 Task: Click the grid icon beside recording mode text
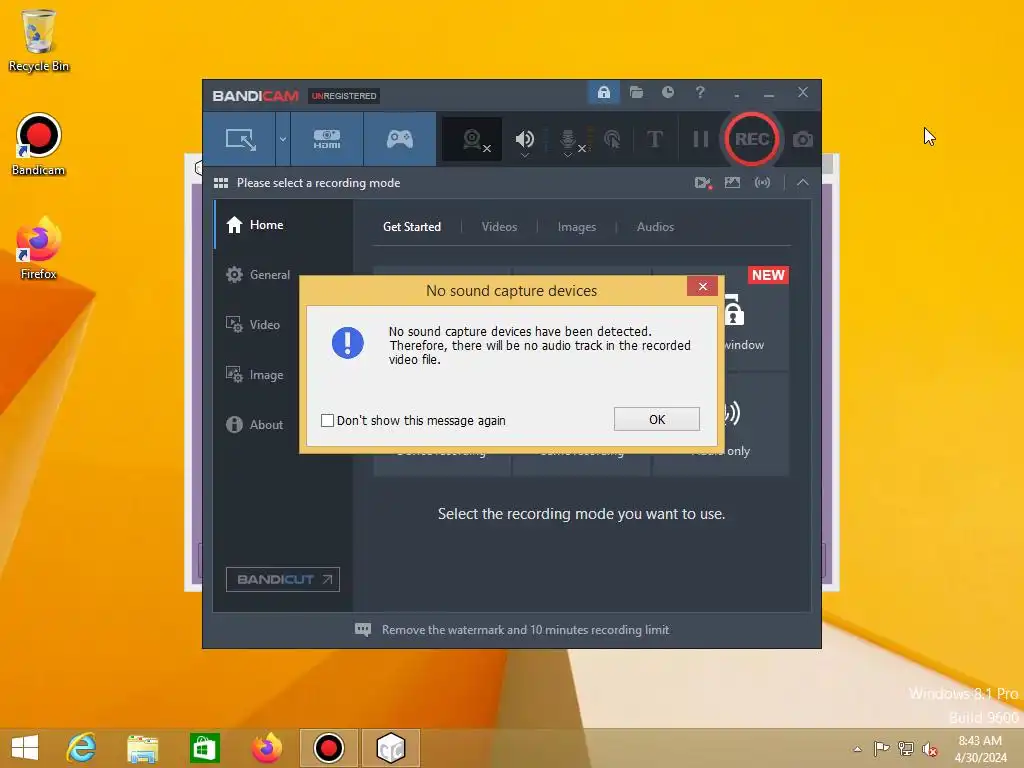pos(221,183)
